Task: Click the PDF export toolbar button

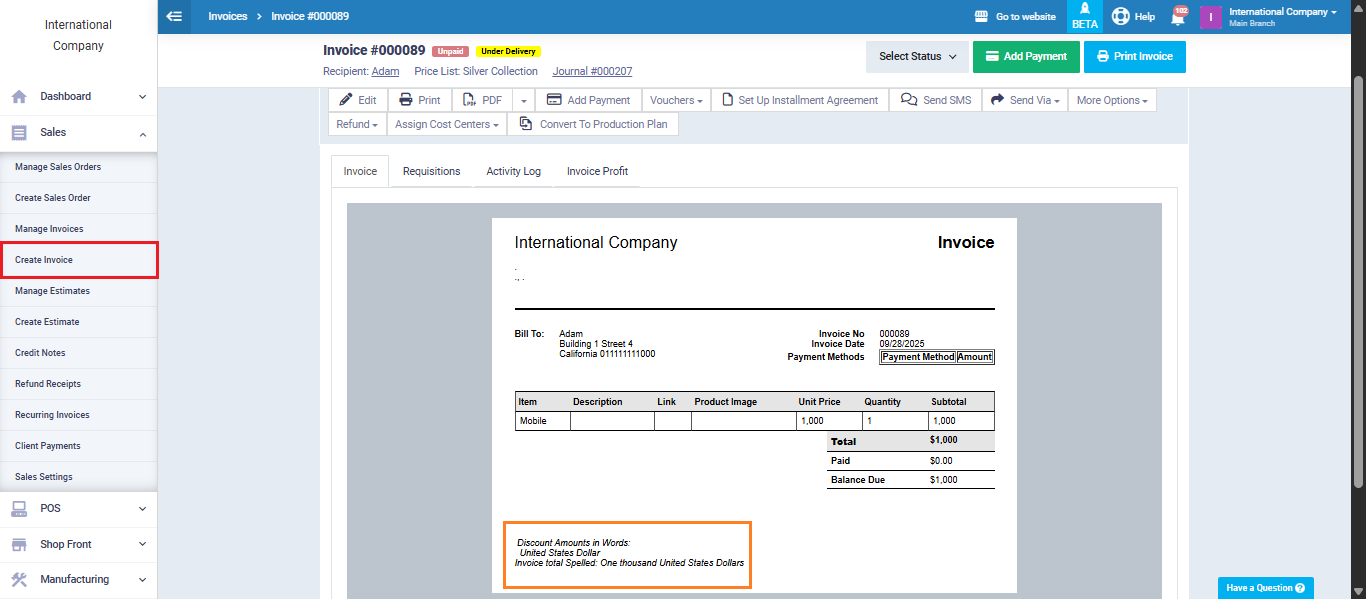Action: pos(482,100)
